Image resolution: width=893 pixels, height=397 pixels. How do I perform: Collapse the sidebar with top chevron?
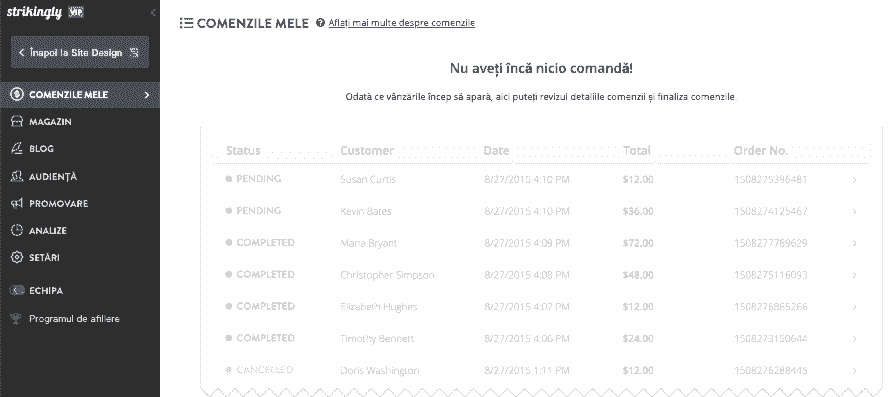click(x=153, y=12)
